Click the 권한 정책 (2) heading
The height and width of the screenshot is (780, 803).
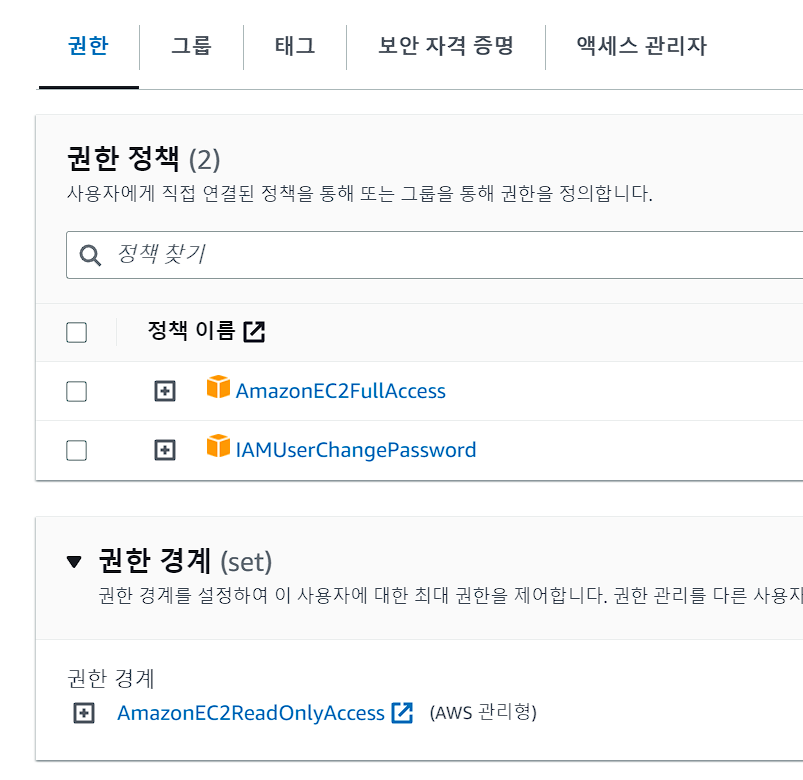pos(144,159)
